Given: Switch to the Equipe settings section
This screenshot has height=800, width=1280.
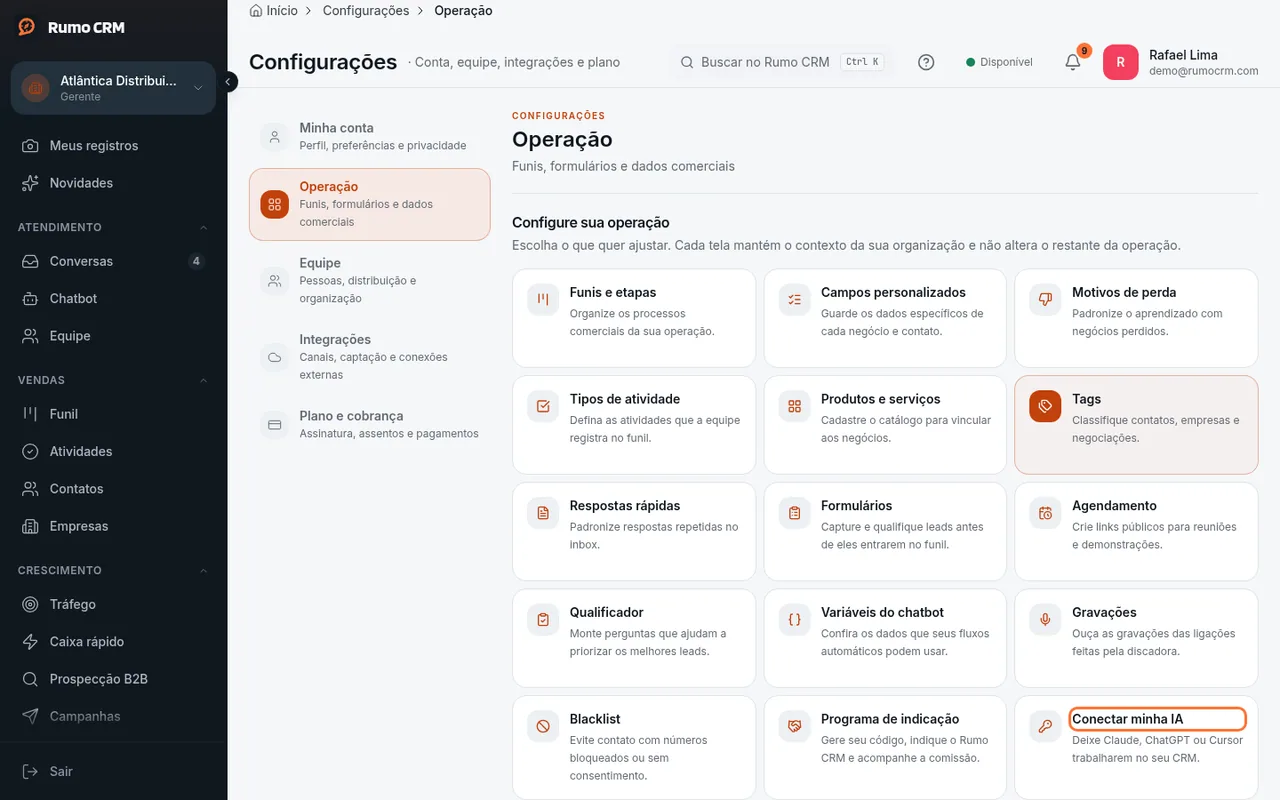Looking at the screenshot, I should click(369, 280).
